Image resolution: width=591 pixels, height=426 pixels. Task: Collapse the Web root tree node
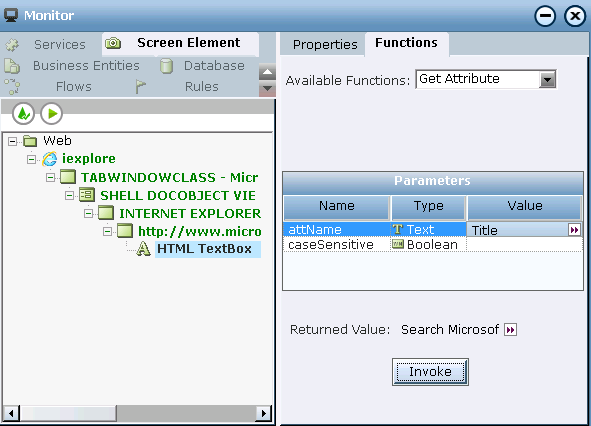[x=12, y=141]
